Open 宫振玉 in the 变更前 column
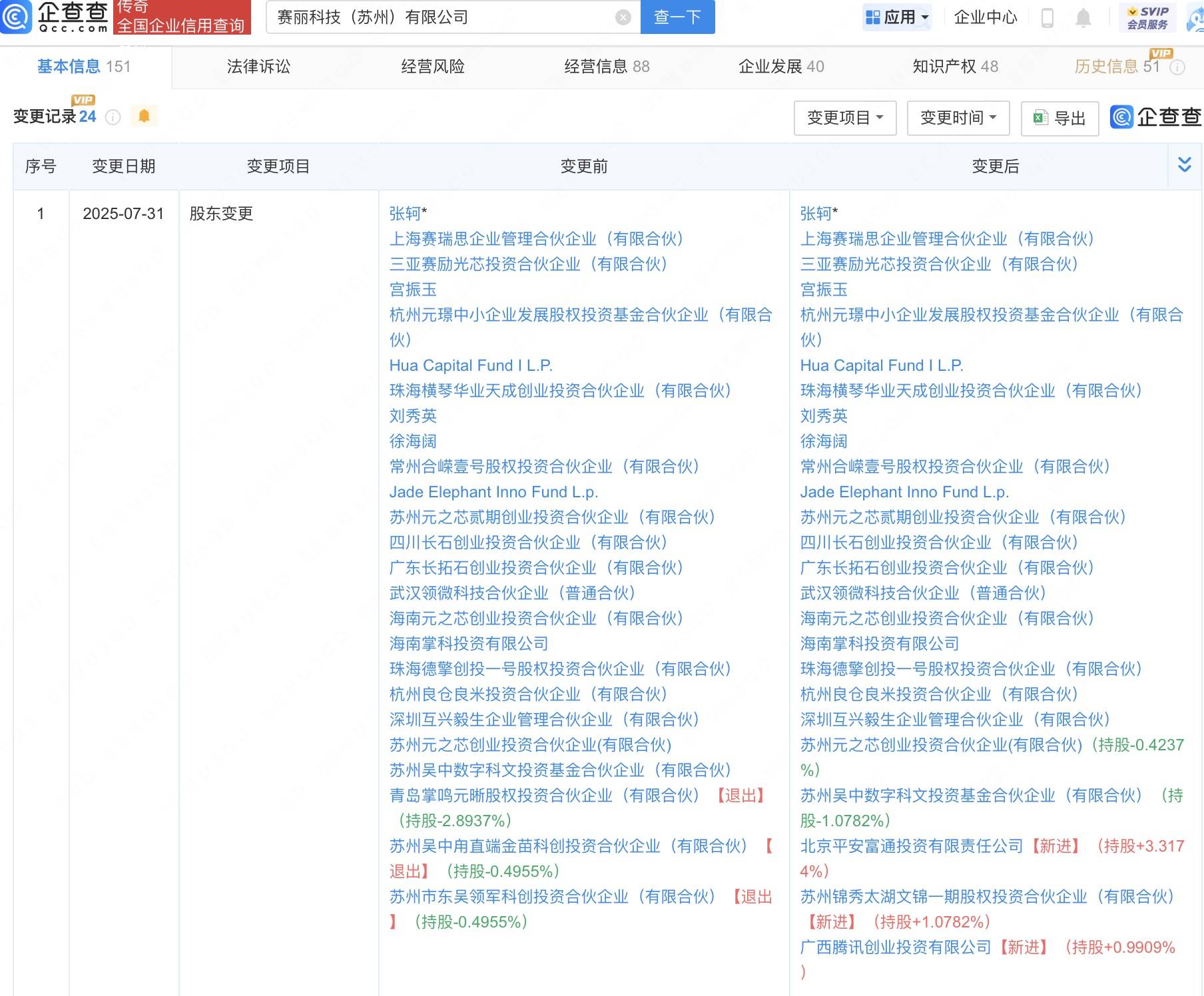The image size is (1204, 996). 413,290
